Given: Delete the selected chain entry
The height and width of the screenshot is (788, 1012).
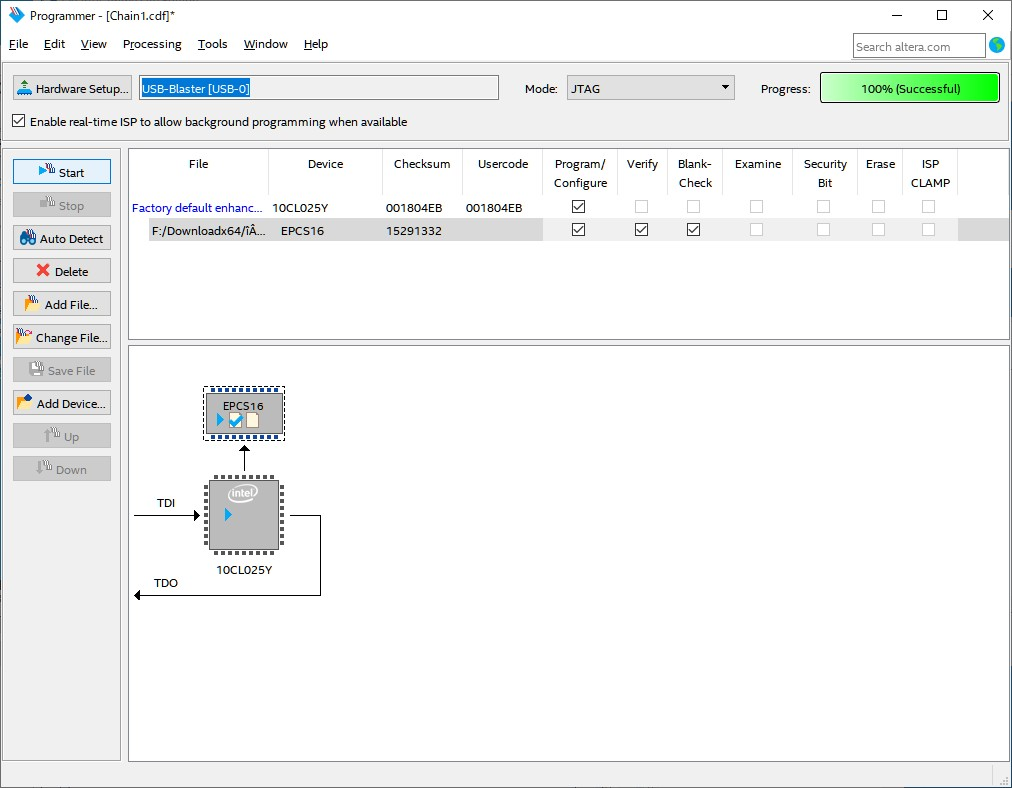Looking at the screenshot, I should (62, 270).
